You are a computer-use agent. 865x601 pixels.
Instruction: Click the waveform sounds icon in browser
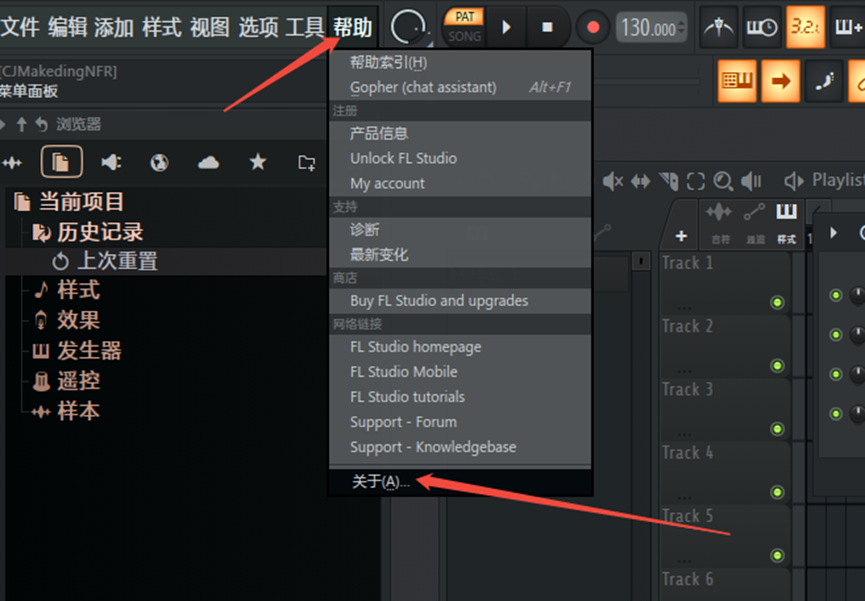[13, 162]
